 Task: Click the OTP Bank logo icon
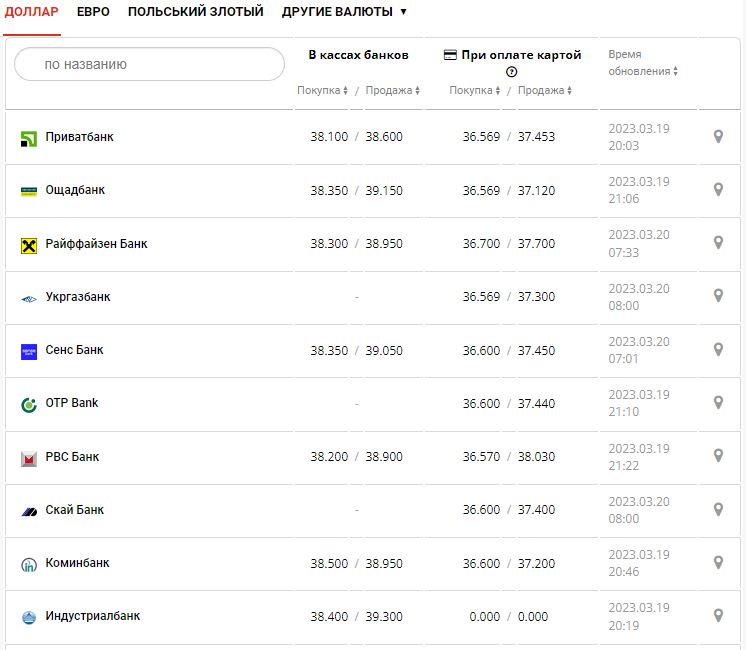click(29, 404)
